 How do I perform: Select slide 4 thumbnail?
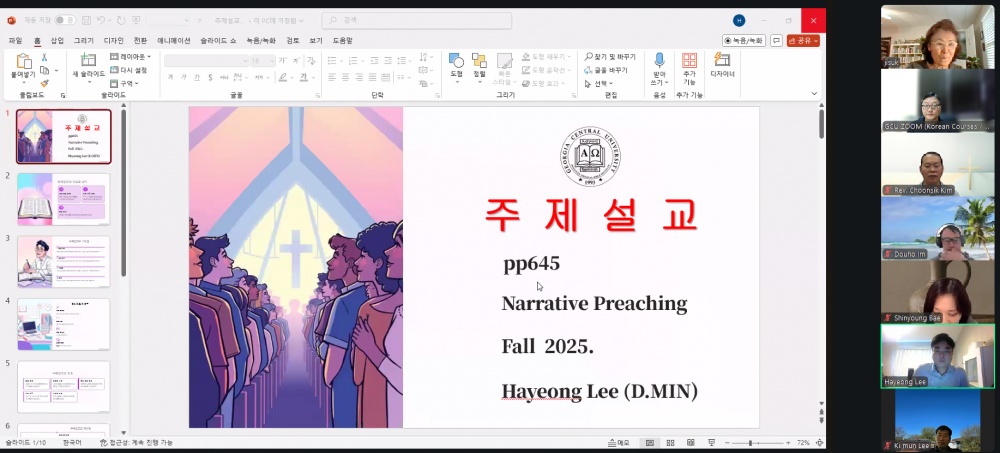click(64, 324)
